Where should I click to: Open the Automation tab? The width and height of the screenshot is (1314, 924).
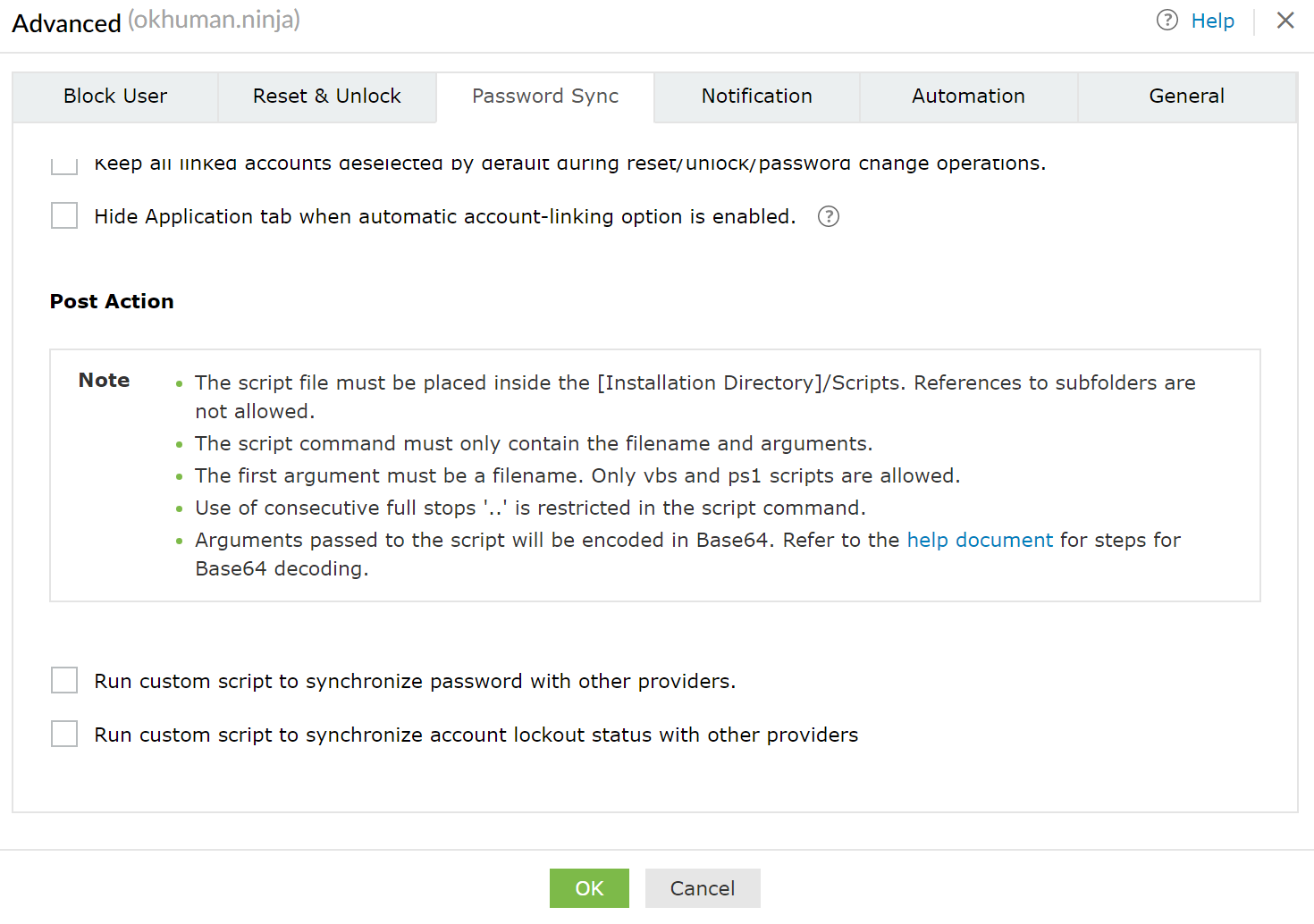[968, 97]
